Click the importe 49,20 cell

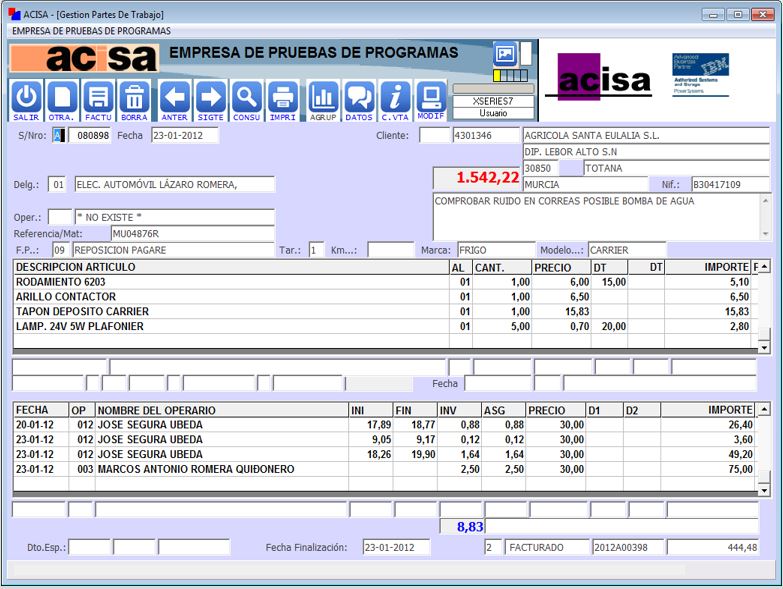tap(708, 454)
